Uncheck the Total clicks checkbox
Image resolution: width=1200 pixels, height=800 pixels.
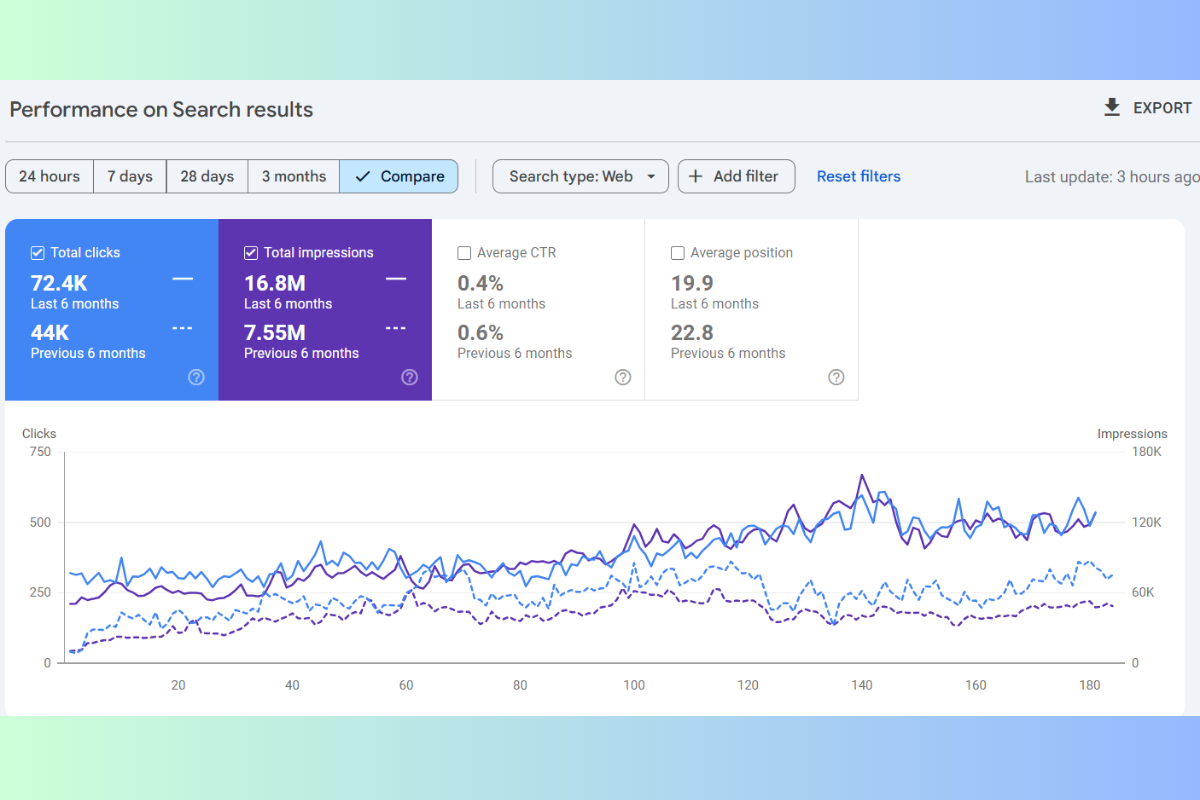click(x=38, y=253)
